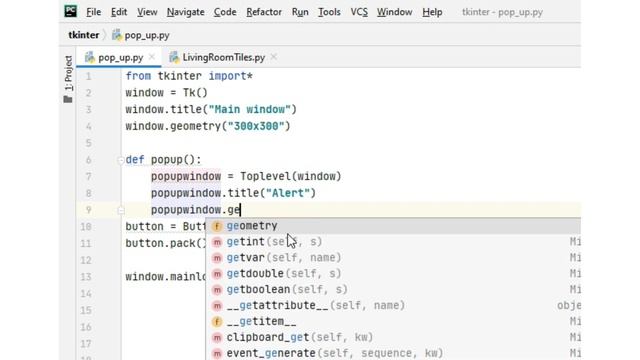Click the file icon in pop_up.py breadcrumb
The height and width of the screenshot is (360, 640).
click(117, 35)
